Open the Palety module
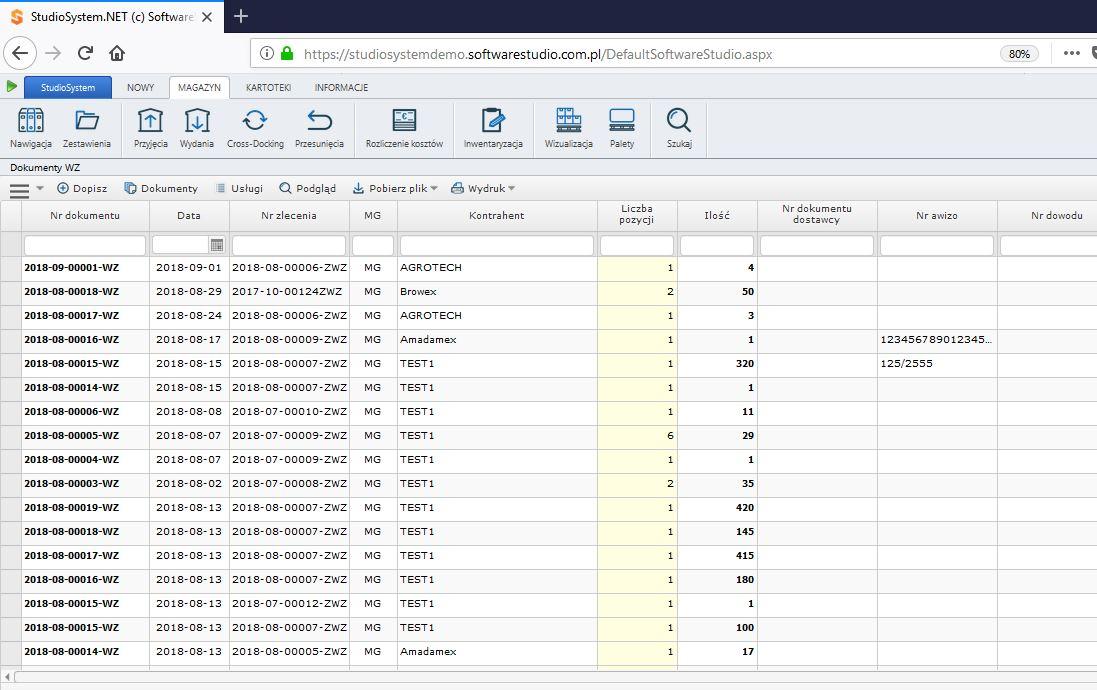Image resolution: width=1097 pixels, height=690 pixels. coord(622,128)
